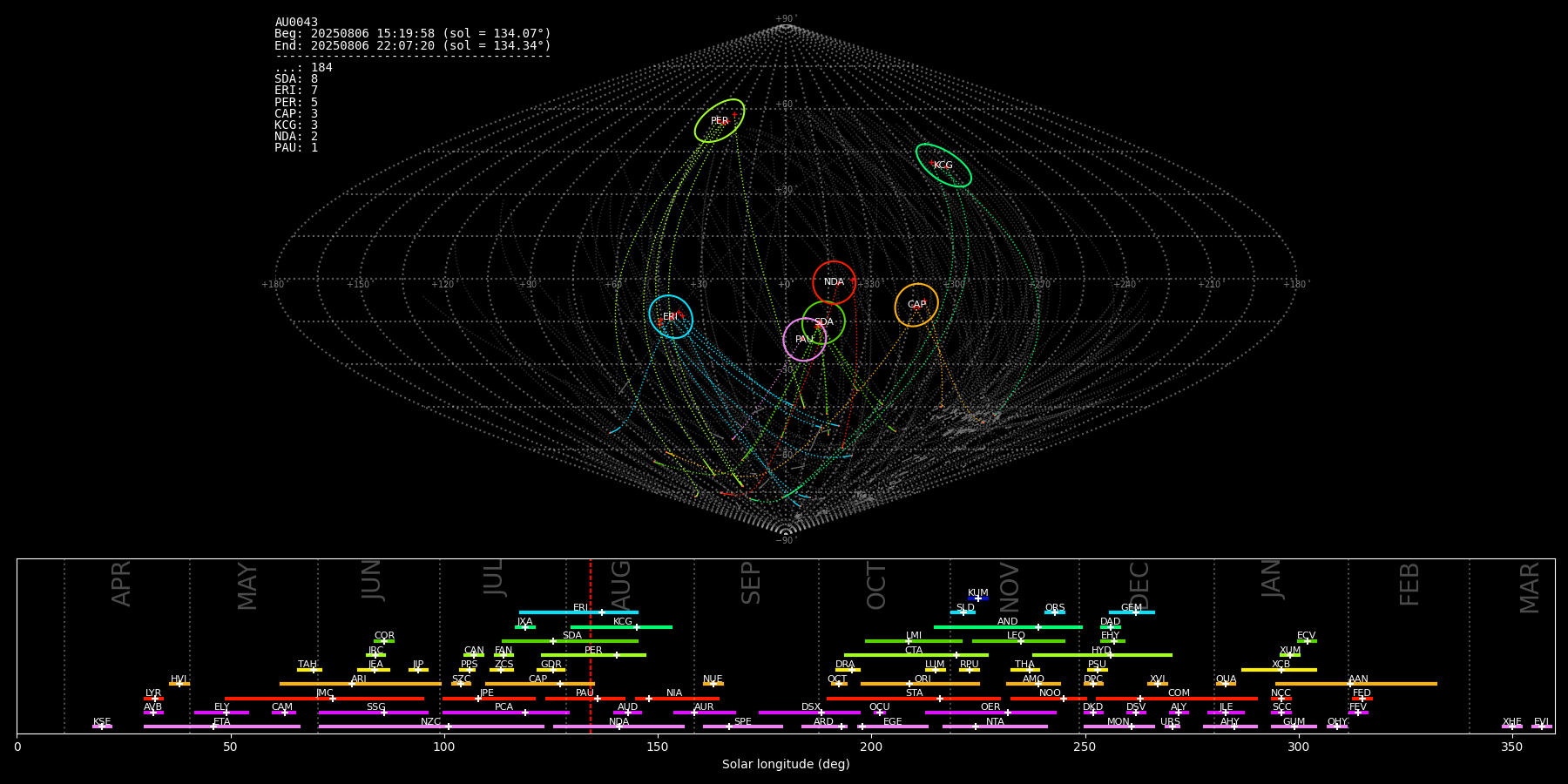
Task: Select the cyan ERI radiant circle on map
Action: (671, 317)
